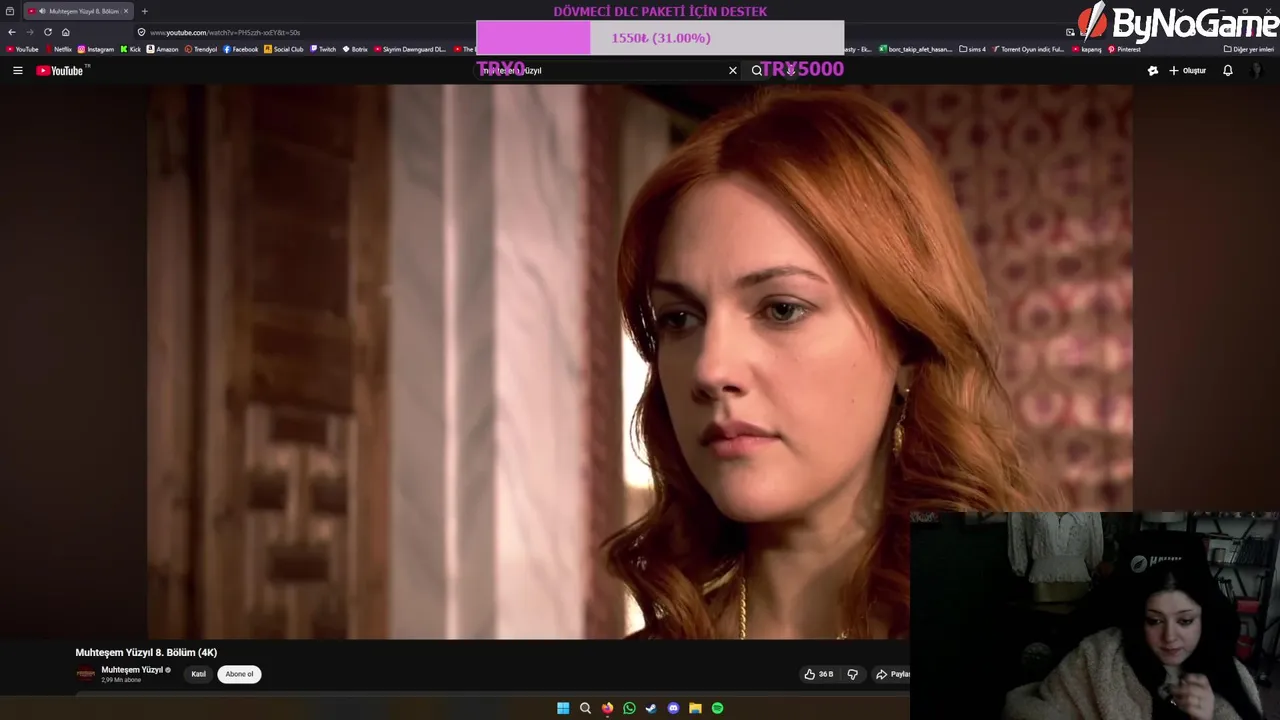Open the Torrent Oyun indir bookmark
Viewport: 1280px width, 720px height.
1029,49
